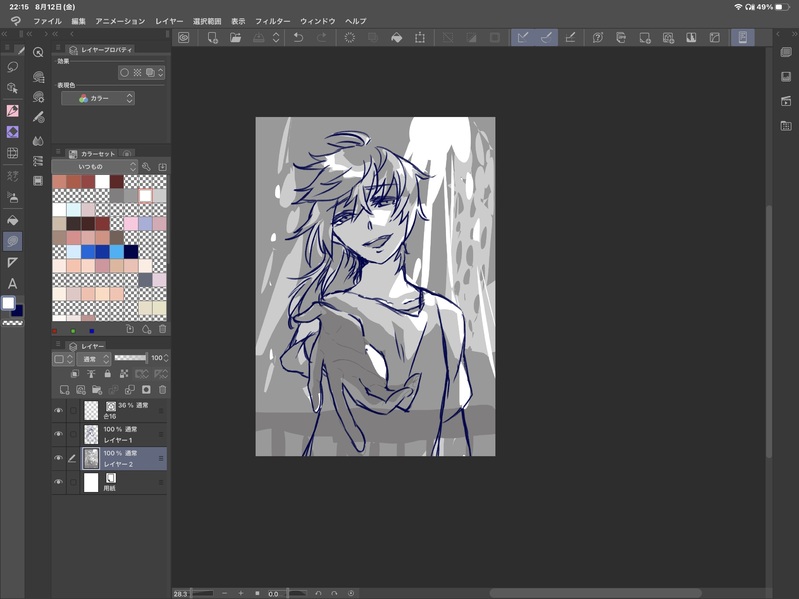The height and width of the screenshot is (599, 799).
Task: Open the アニメーション menu
Action: click(x=120, y=21)
